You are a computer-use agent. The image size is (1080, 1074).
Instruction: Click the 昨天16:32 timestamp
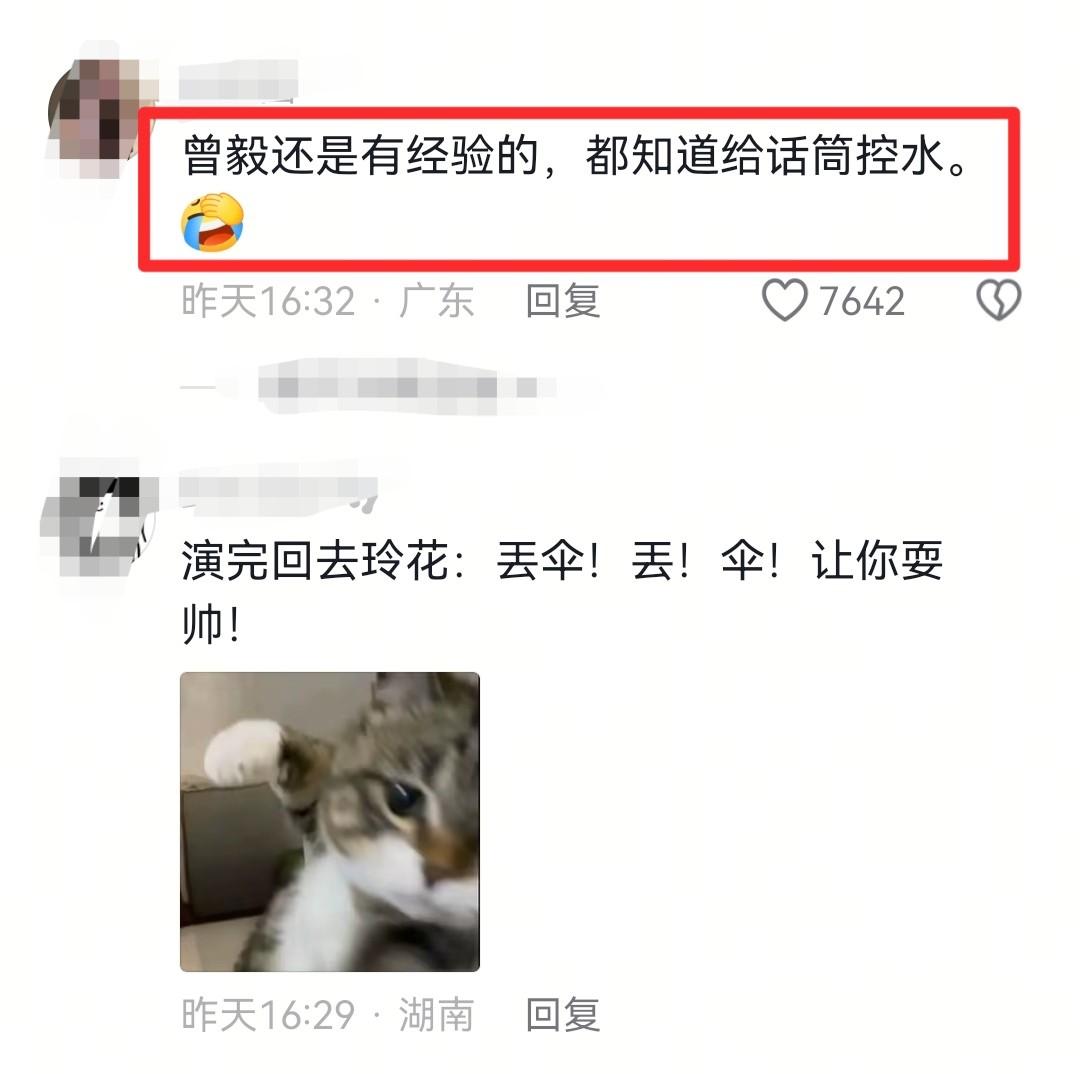point(269,301)
